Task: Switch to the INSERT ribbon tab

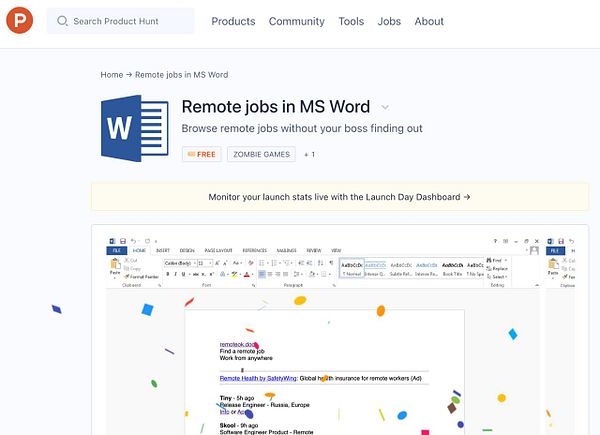Action: pyautogui.click(x=163, y=250)
